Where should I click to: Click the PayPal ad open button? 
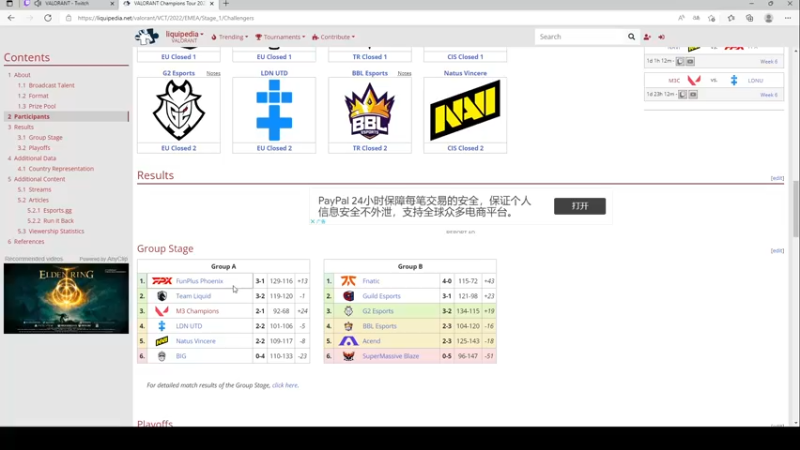point(580,206)
